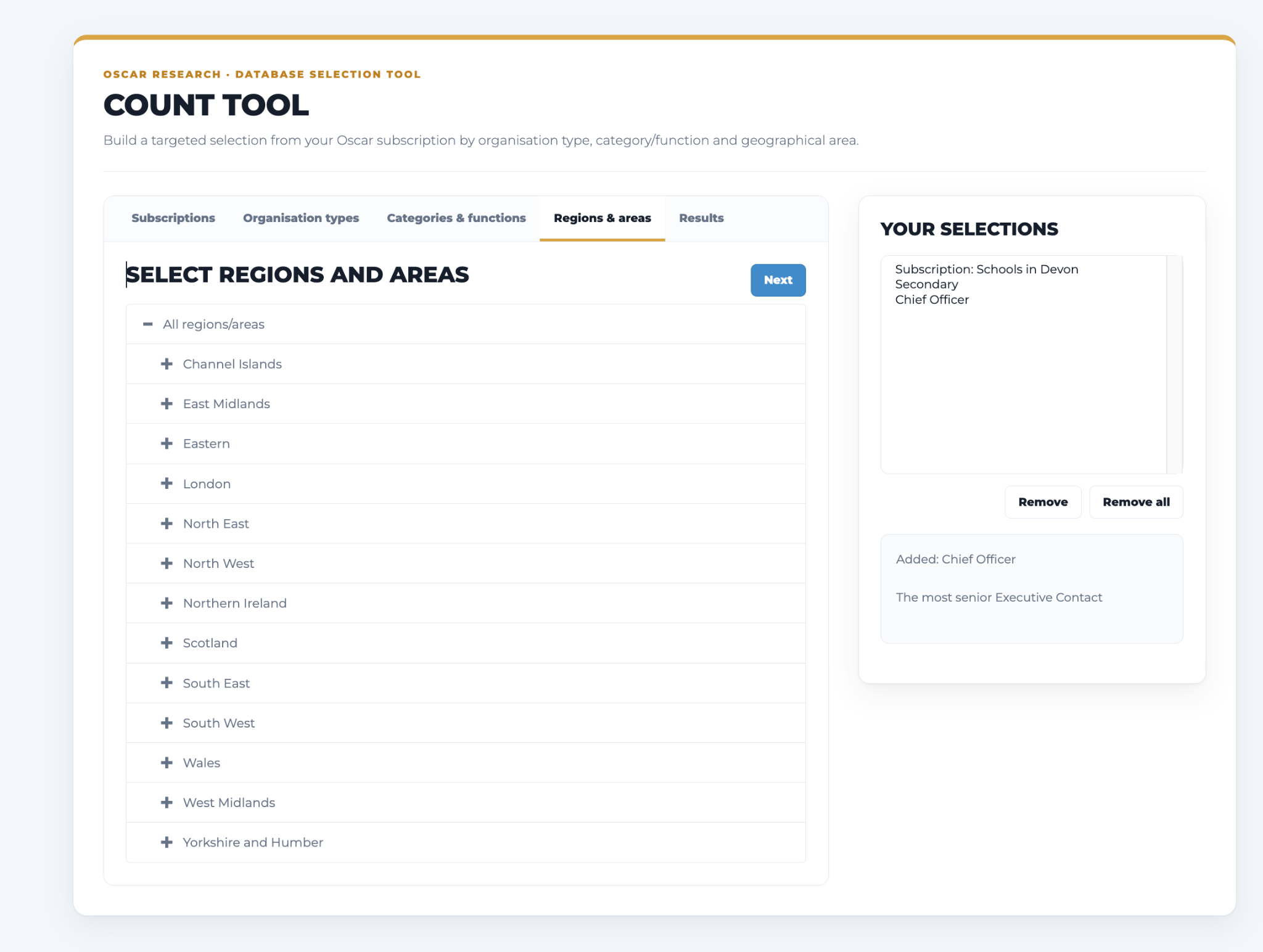
Task: Expand East Midlands plus icon
Action: pos(167,403)
